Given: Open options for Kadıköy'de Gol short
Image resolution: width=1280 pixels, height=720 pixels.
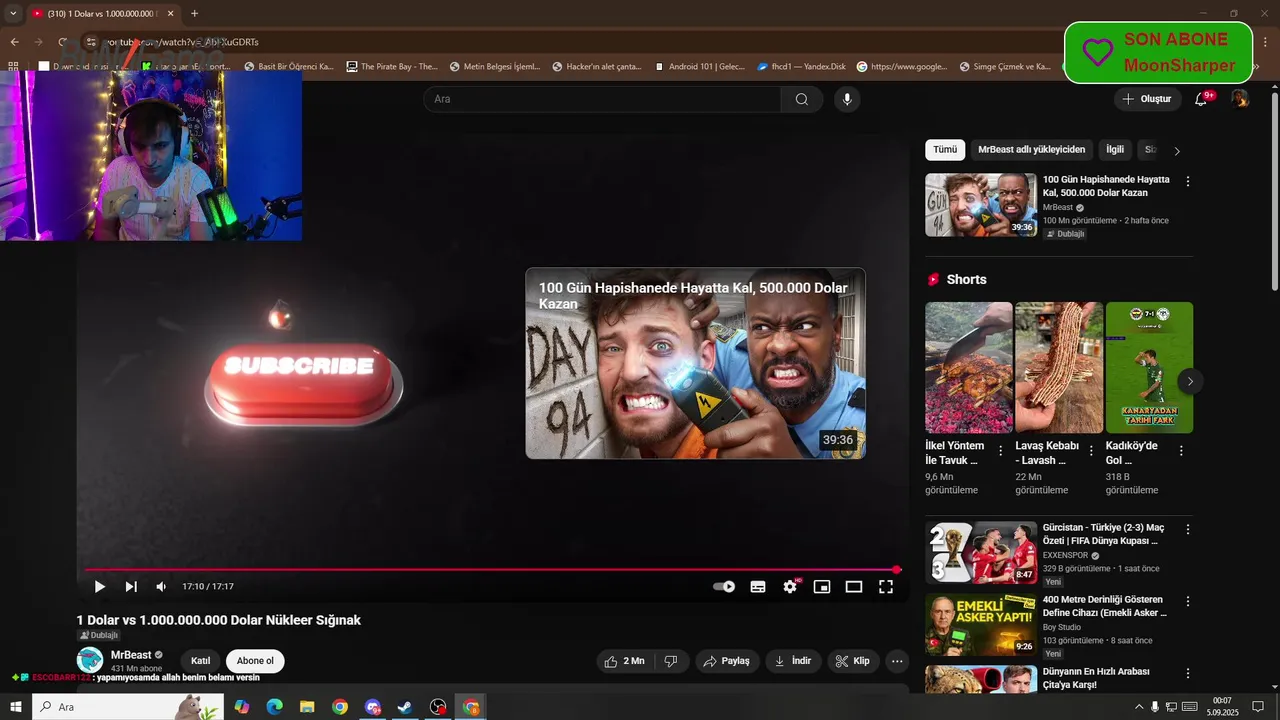Looking at the screenshot, I should coord(1181,451).
